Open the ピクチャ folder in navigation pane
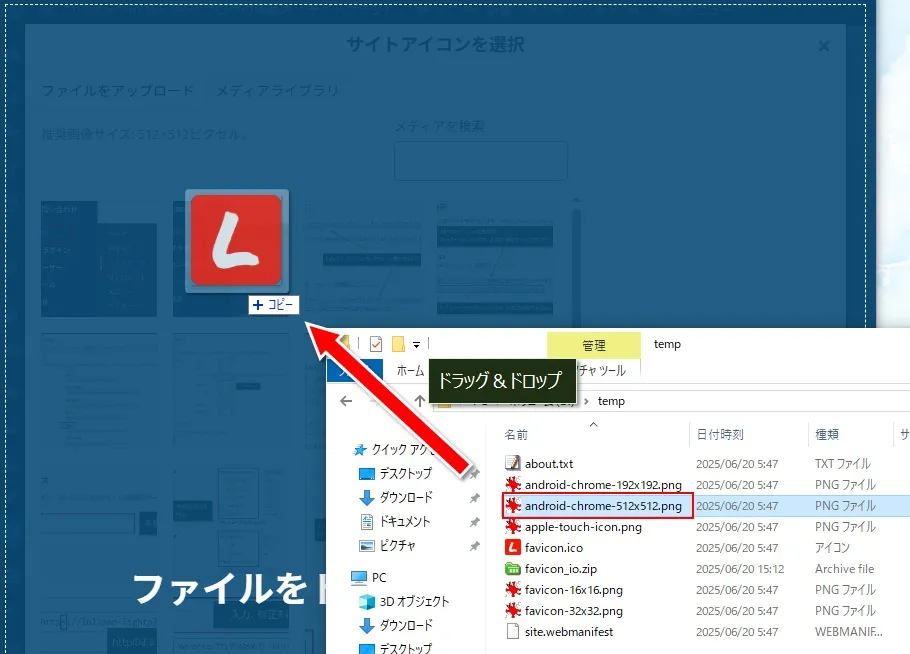 click(397, 545)
